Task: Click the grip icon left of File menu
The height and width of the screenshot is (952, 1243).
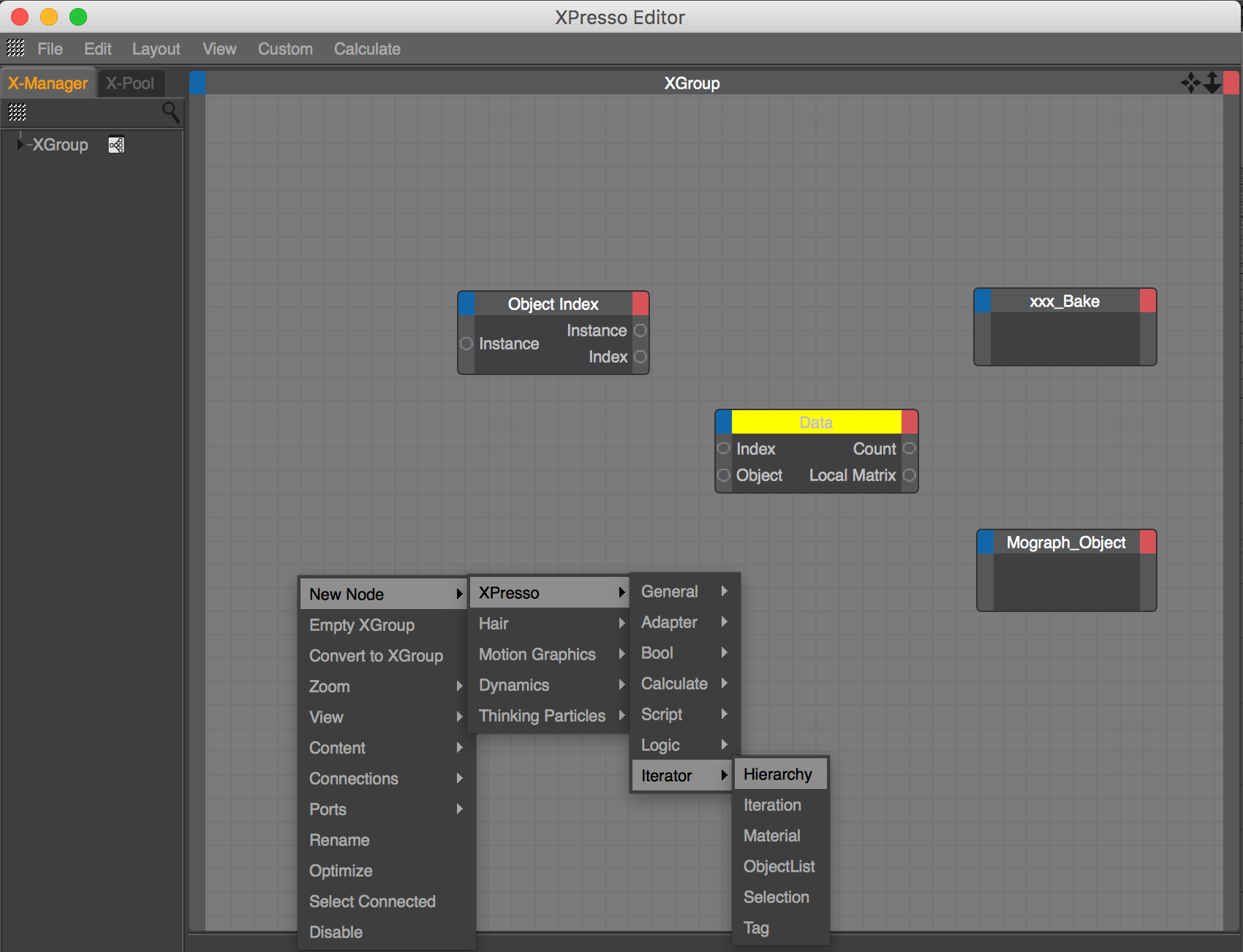Action: click(16, 48)
